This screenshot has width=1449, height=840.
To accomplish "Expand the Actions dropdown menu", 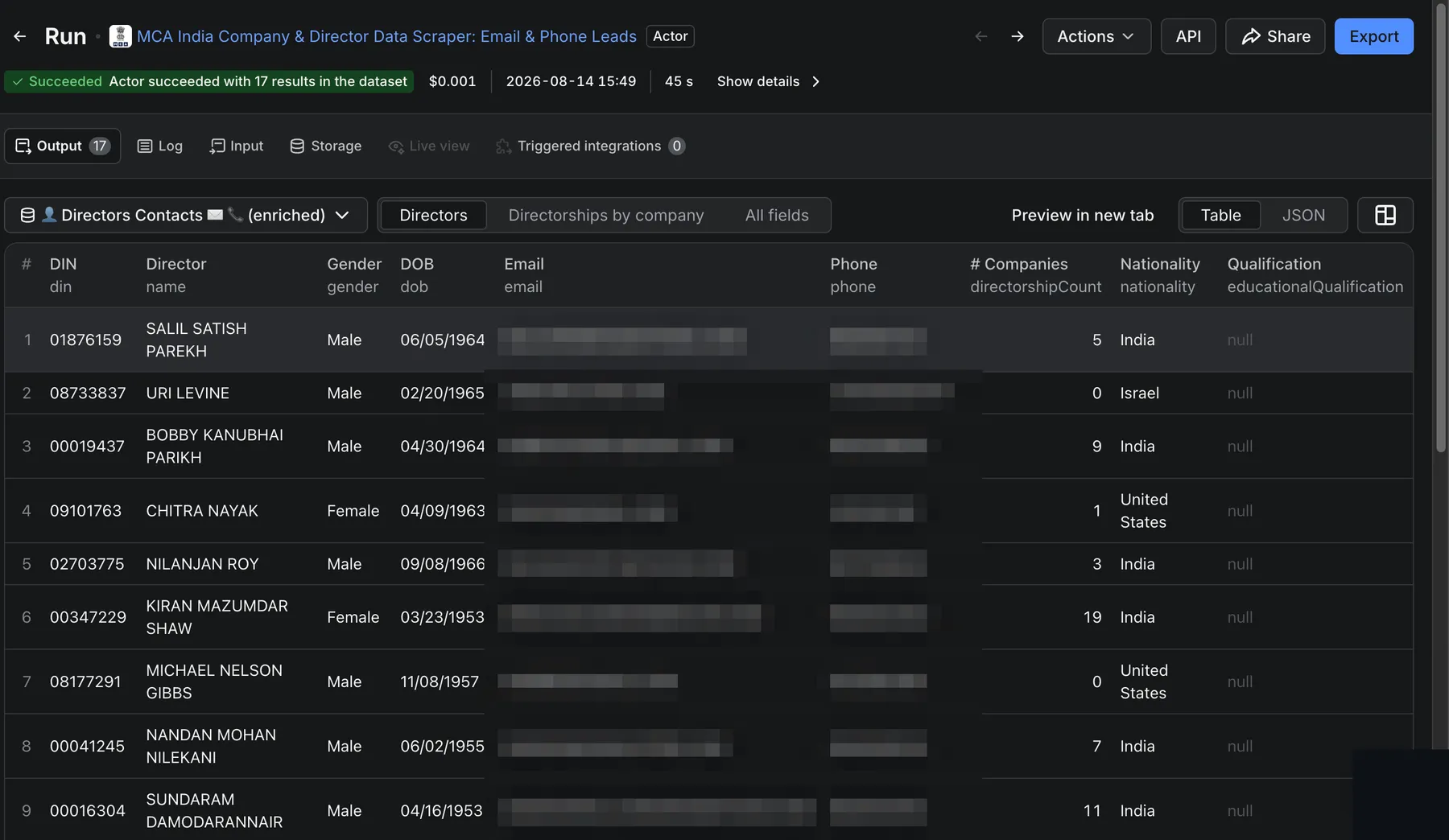I will click(x=1096, y=36).
